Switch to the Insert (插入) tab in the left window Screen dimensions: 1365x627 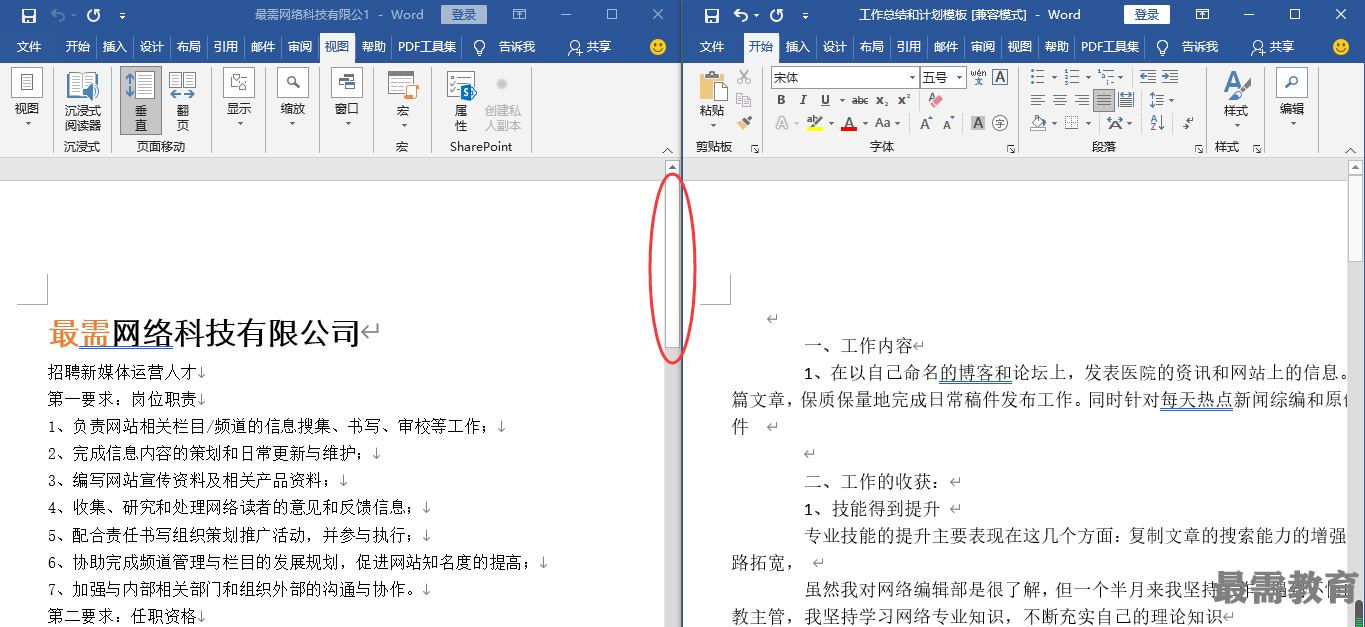[115, 47]
